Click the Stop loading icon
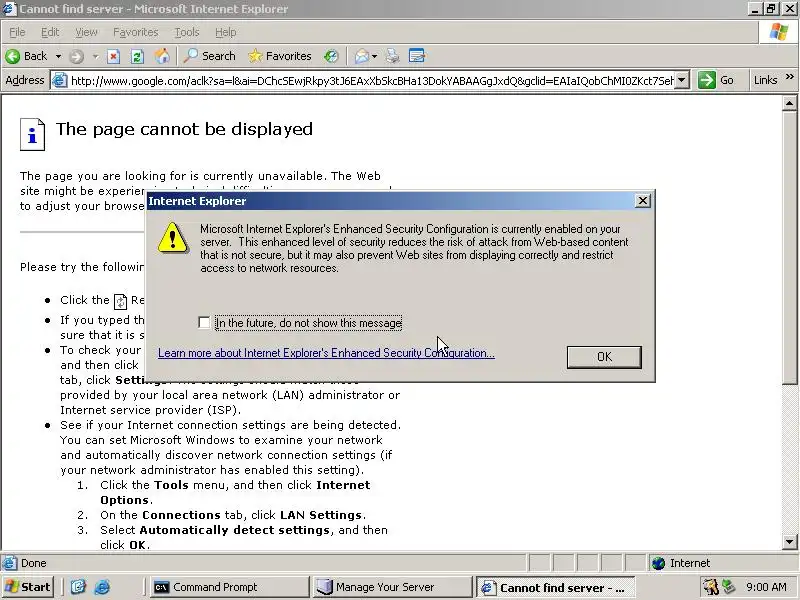This screenshot has width=800, height=600. pos(113,56)
